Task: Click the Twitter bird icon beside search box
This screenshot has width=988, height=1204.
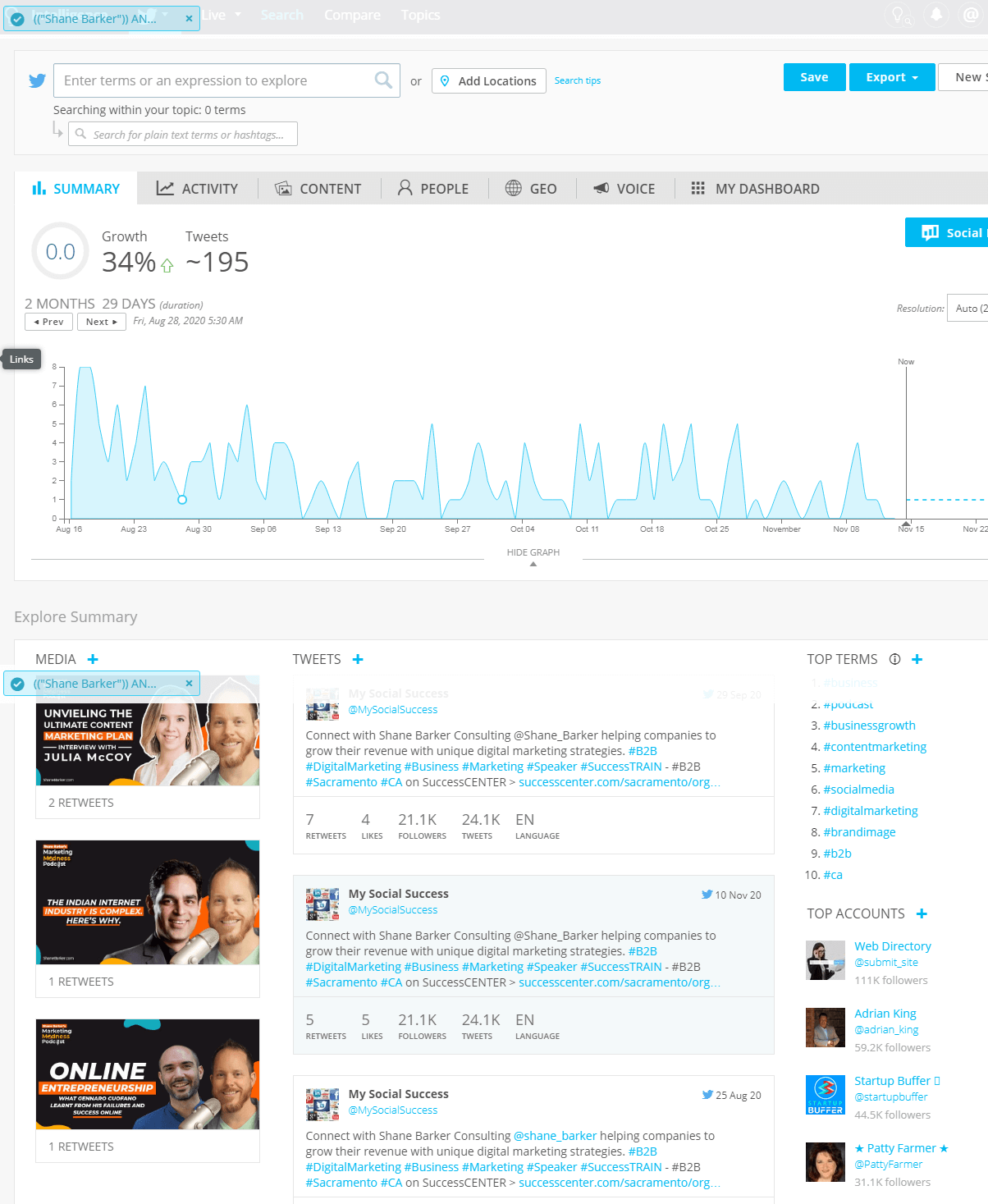Action: [x=37, y=80]
